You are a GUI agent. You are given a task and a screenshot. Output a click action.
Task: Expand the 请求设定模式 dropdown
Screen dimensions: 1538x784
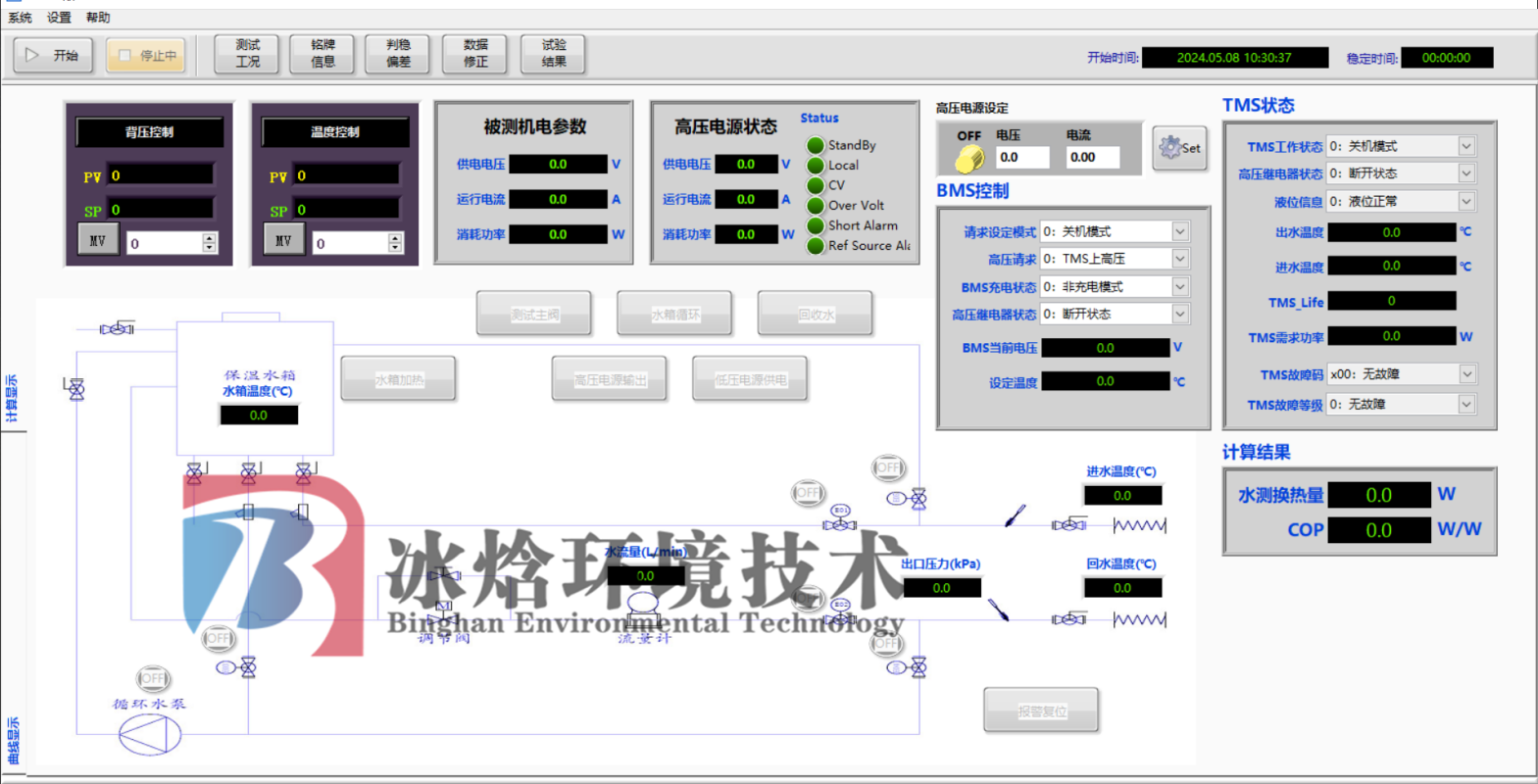[x=1180, y=231]
